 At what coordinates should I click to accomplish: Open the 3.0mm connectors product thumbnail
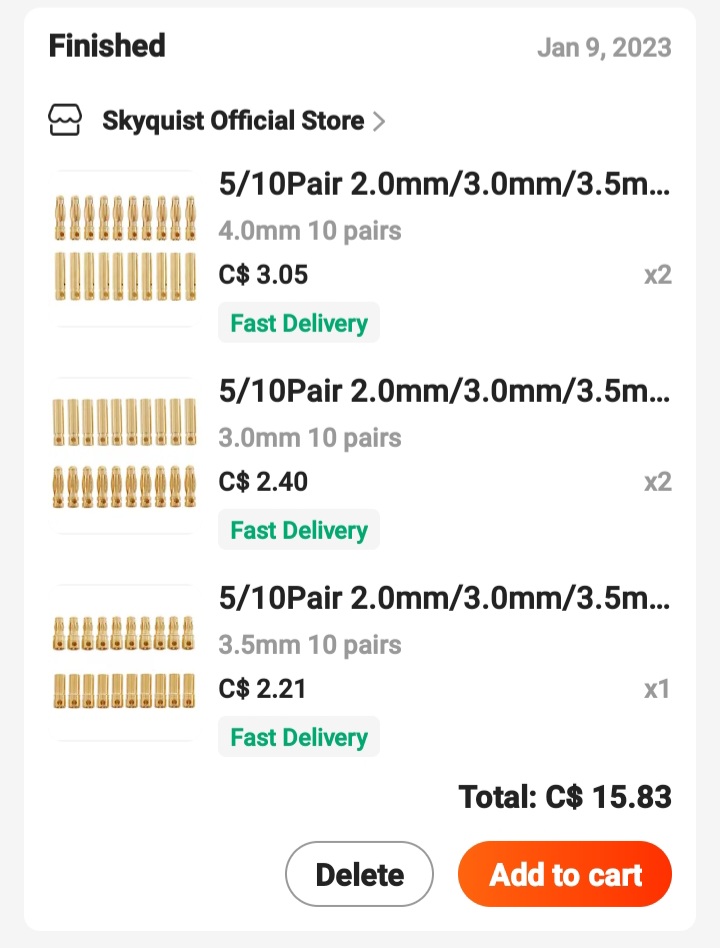[124, 455]
